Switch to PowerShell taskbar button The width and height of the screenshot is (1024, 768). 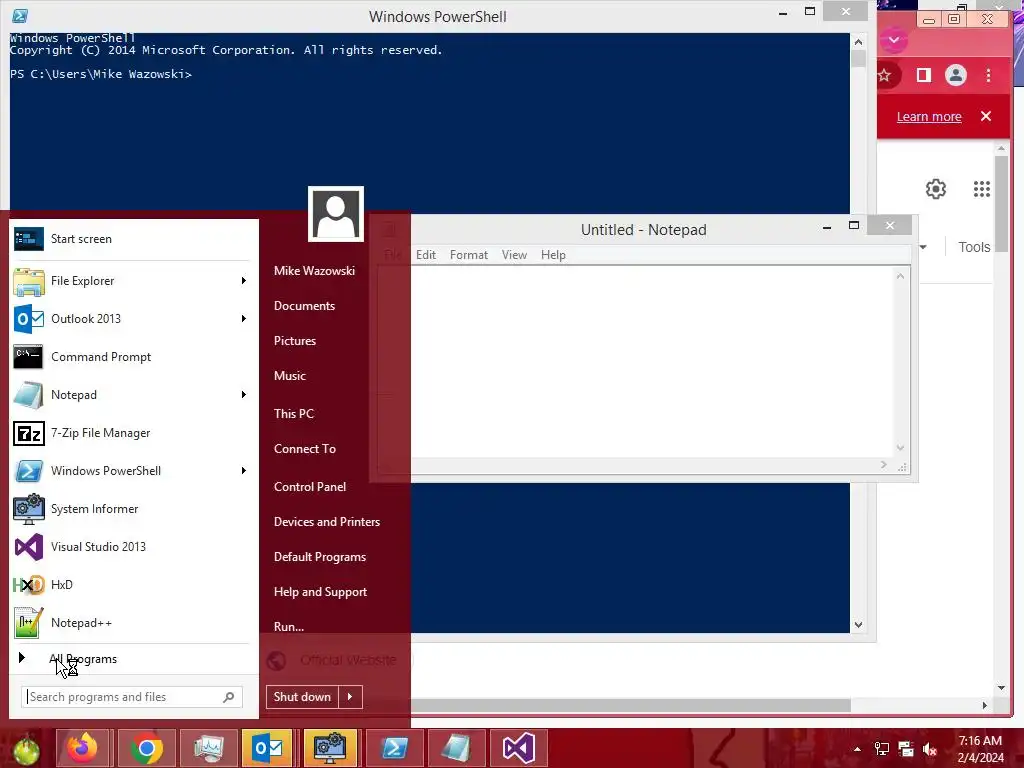click(x=394, y=748)
